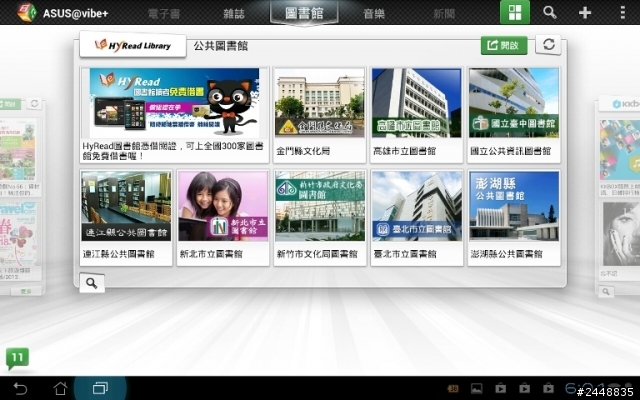Open 新竹市文化局圖書館 thumbnail
This screenshot has width=640, height=400.
[320, 206]
